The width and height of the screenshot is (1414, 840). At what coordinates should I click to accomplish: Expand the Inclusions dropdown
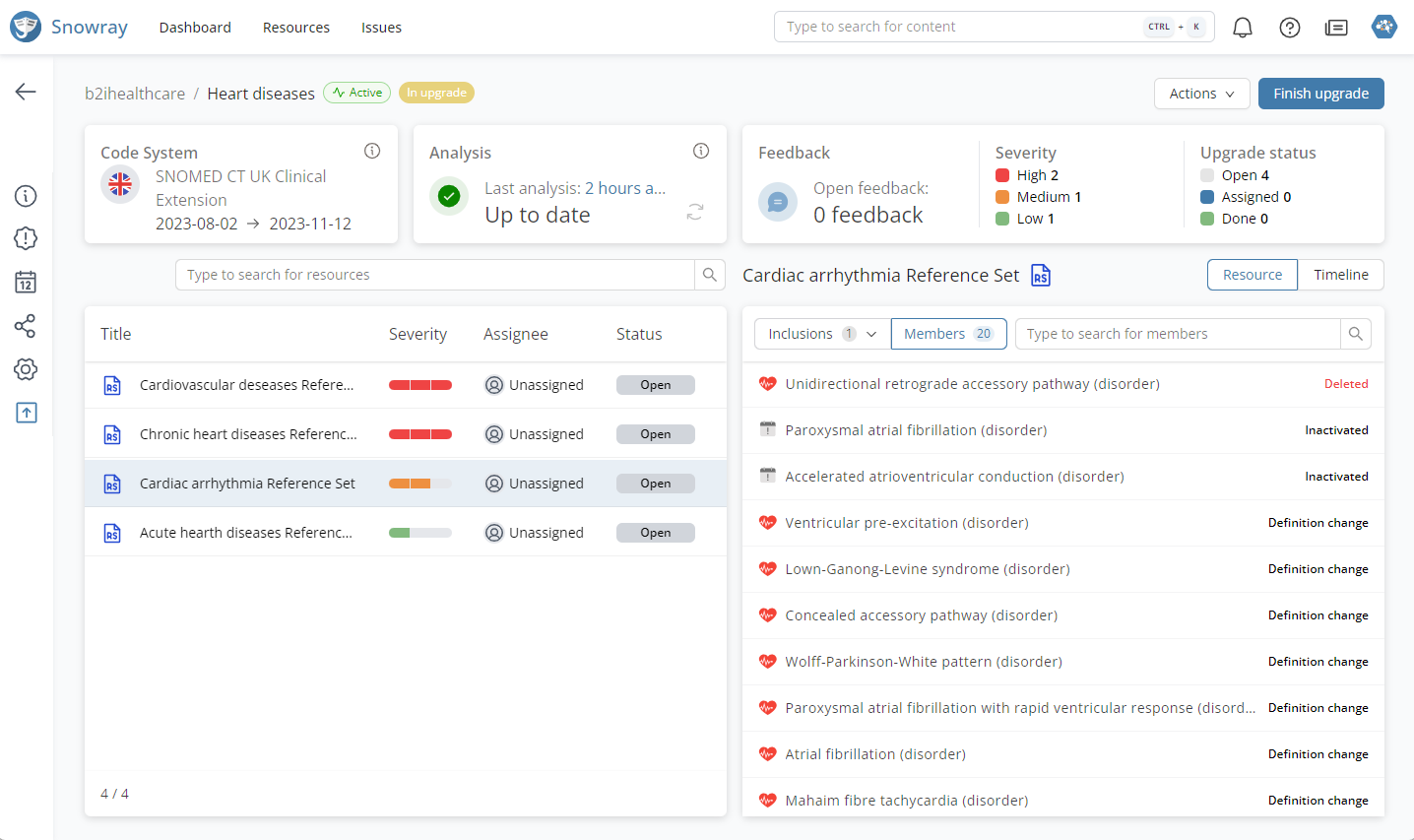coord(822,334)
